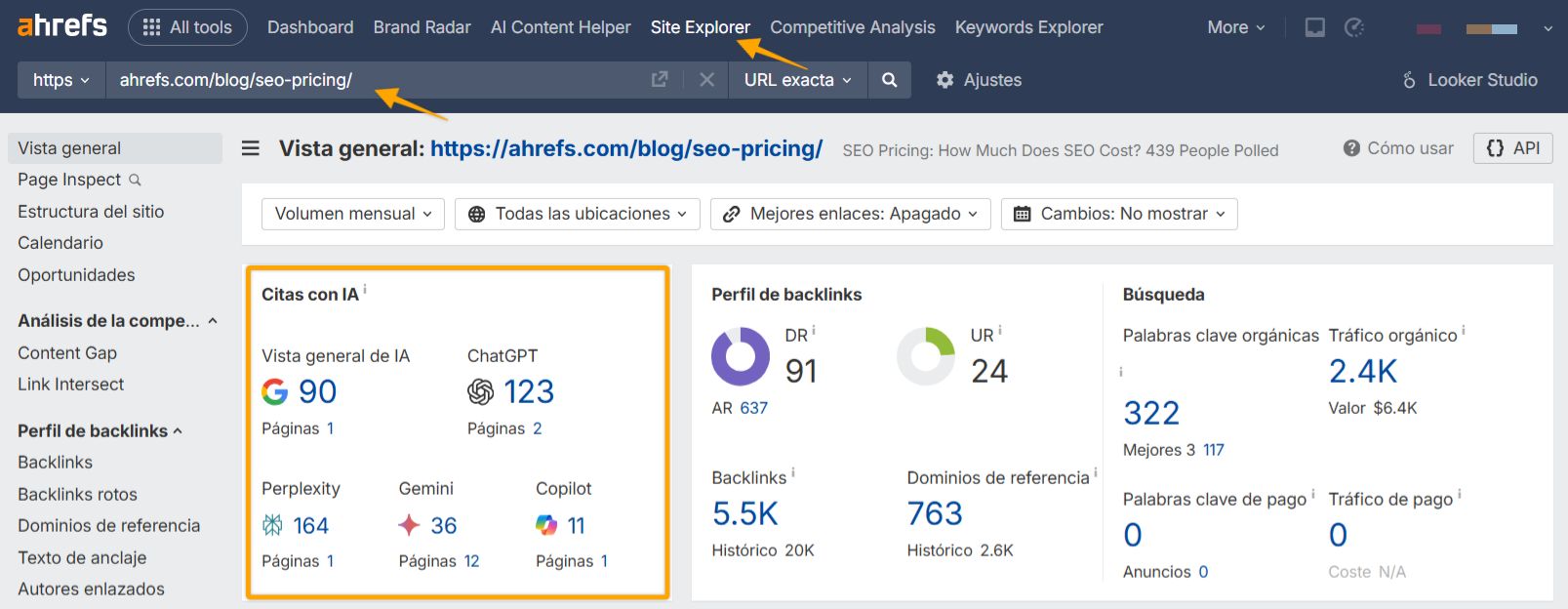Switch to Keywords Explorer tab
Screen dimensions: 1568x609
1028,27
